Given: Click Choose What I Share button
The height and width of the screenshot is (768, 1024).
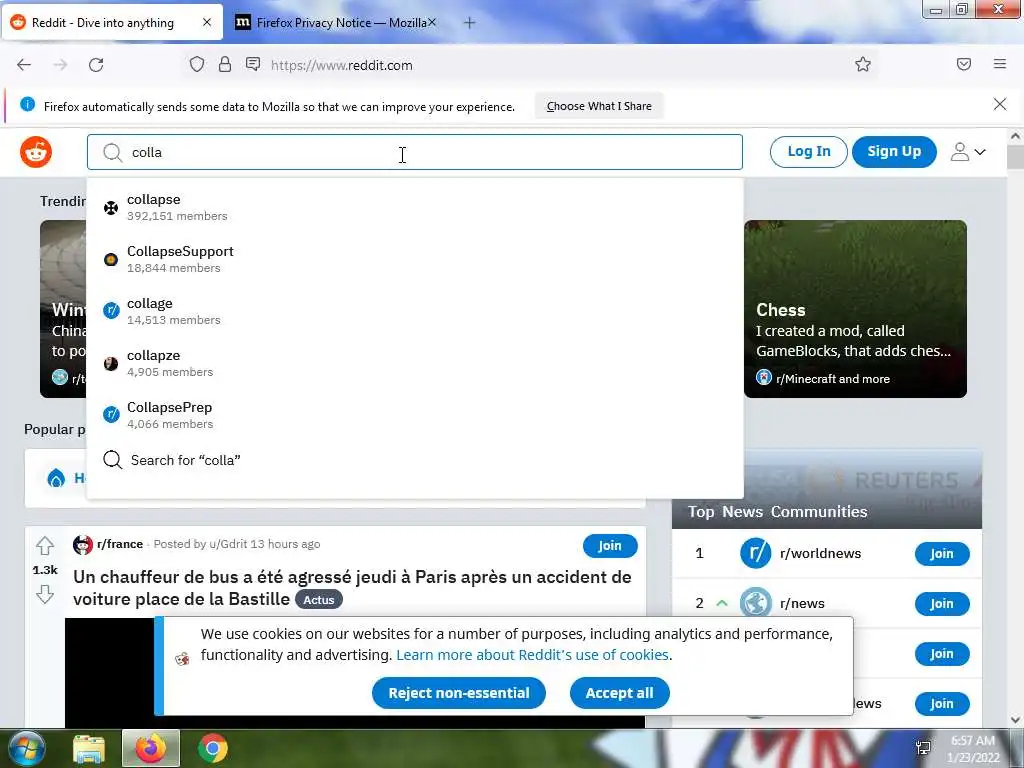Looking at the screenshot, I should pyautogui.click(x=599, y=106).
